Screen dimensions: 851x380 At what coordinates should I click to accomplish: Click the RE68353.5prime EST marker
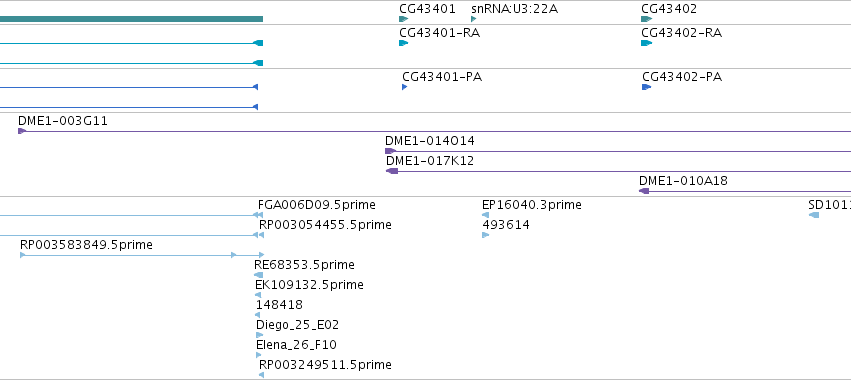(x=258, y=275)
